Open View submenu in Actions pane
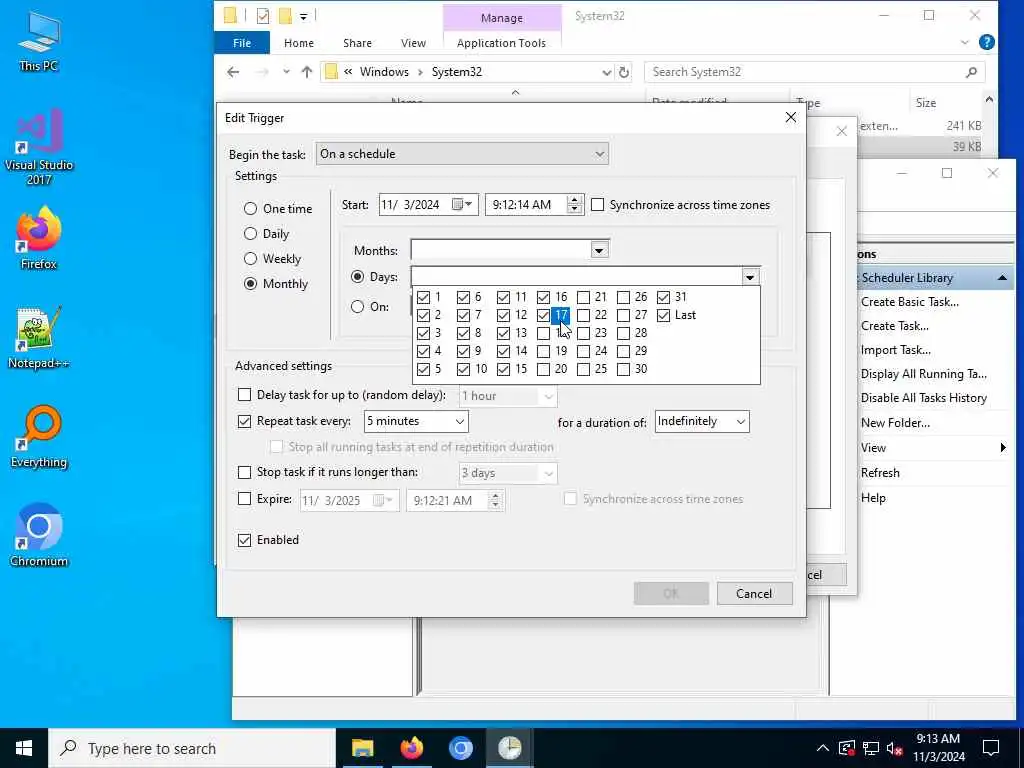The image size is (1024, 768). point(934,448)
